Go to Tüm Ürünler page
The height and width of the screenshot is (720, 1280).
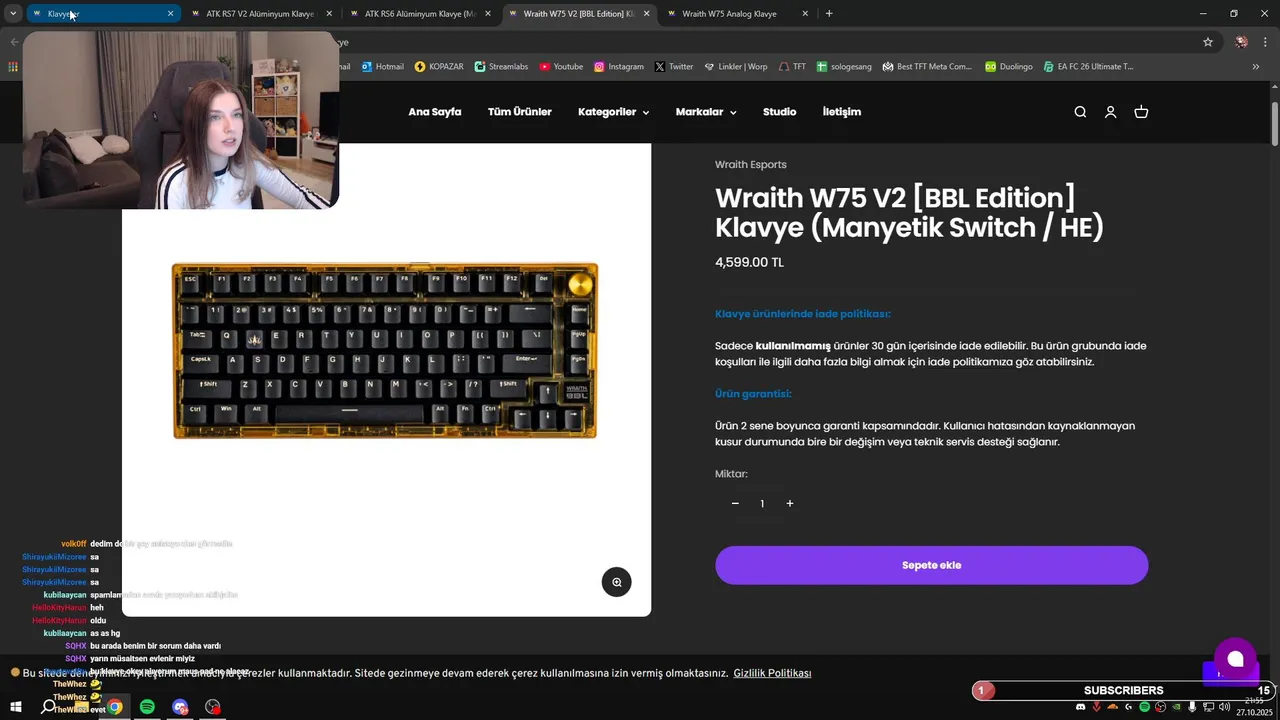(520, 112)
